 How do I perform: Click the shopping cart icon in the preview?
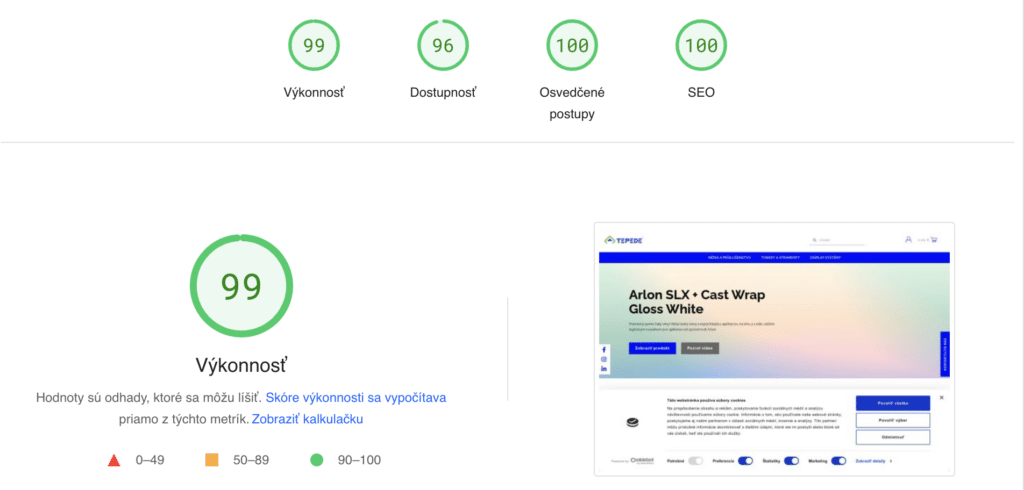[x=934, y=240]
